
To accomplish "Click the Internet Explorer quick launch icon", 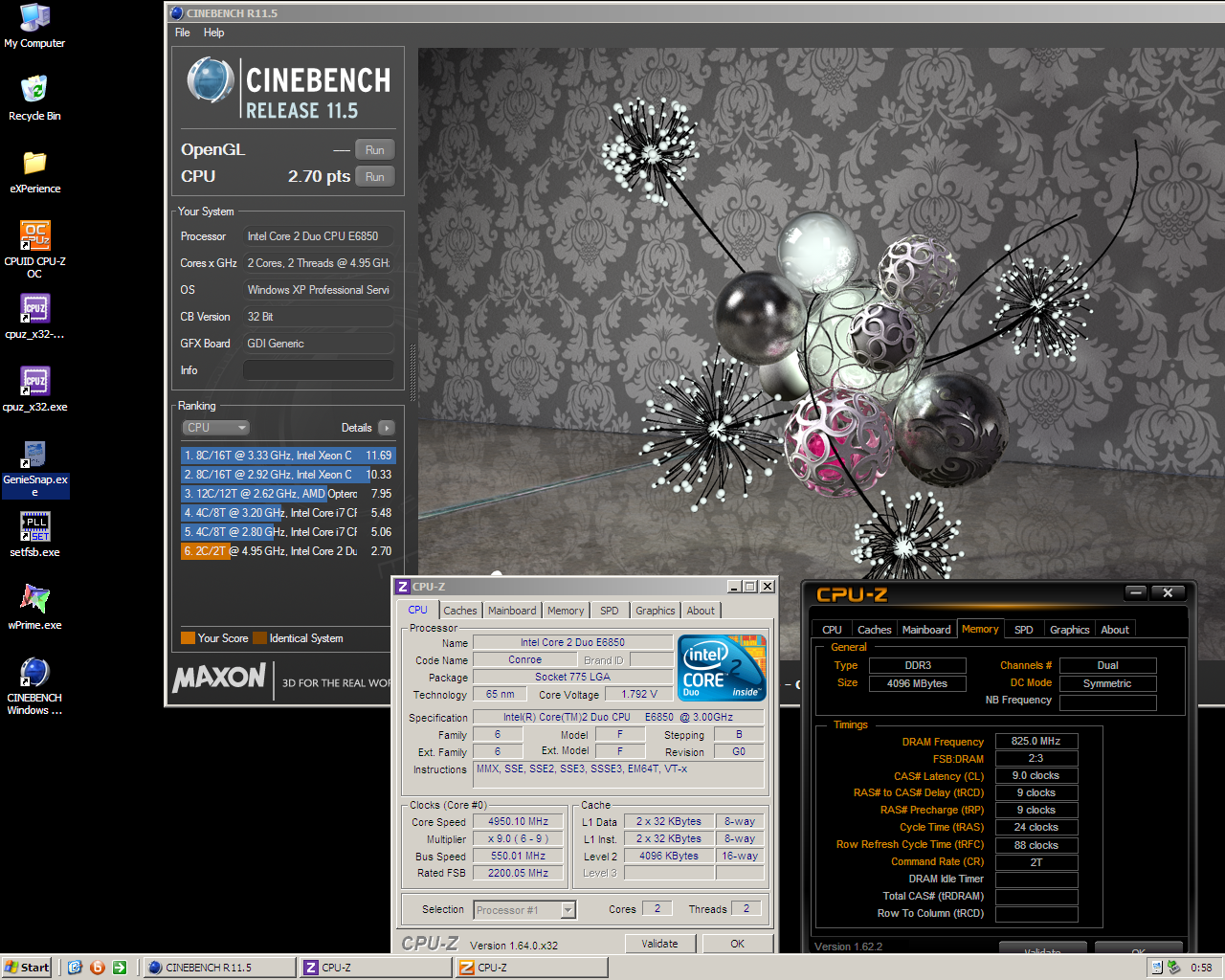I will click(76, 968).
